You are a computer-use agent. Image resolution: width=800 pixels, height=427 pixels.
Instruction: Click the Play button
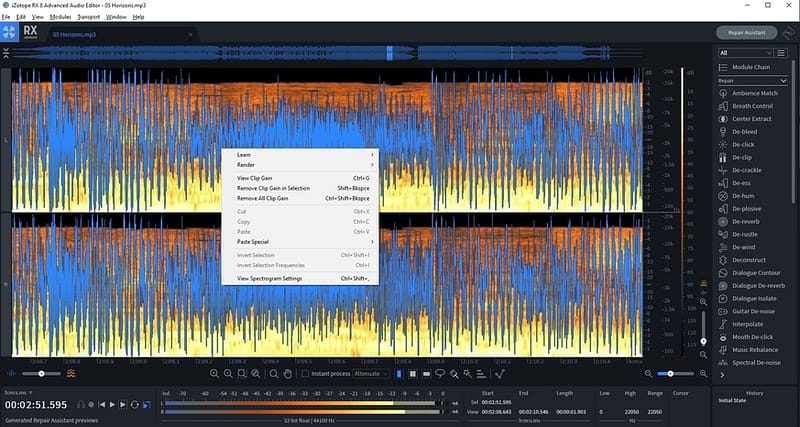[112, 405]
